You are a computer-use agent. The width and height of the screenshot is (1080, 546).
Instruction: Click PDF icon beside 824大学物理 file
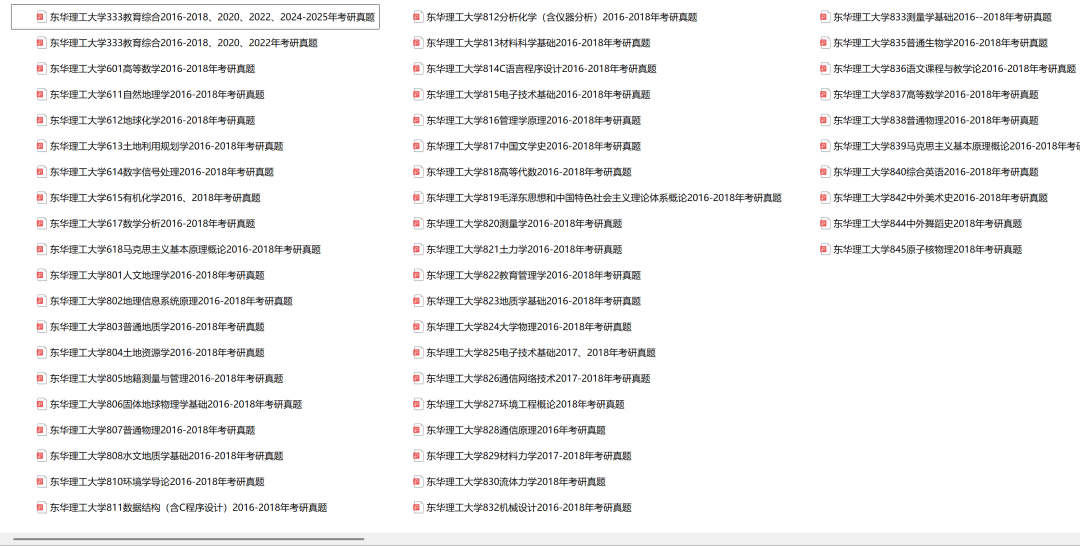[417, 327]
